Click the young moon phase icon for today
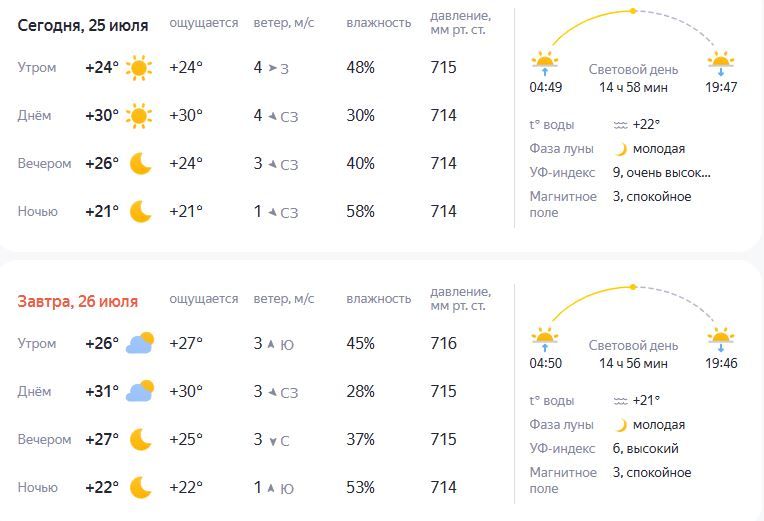 [621, 149]
